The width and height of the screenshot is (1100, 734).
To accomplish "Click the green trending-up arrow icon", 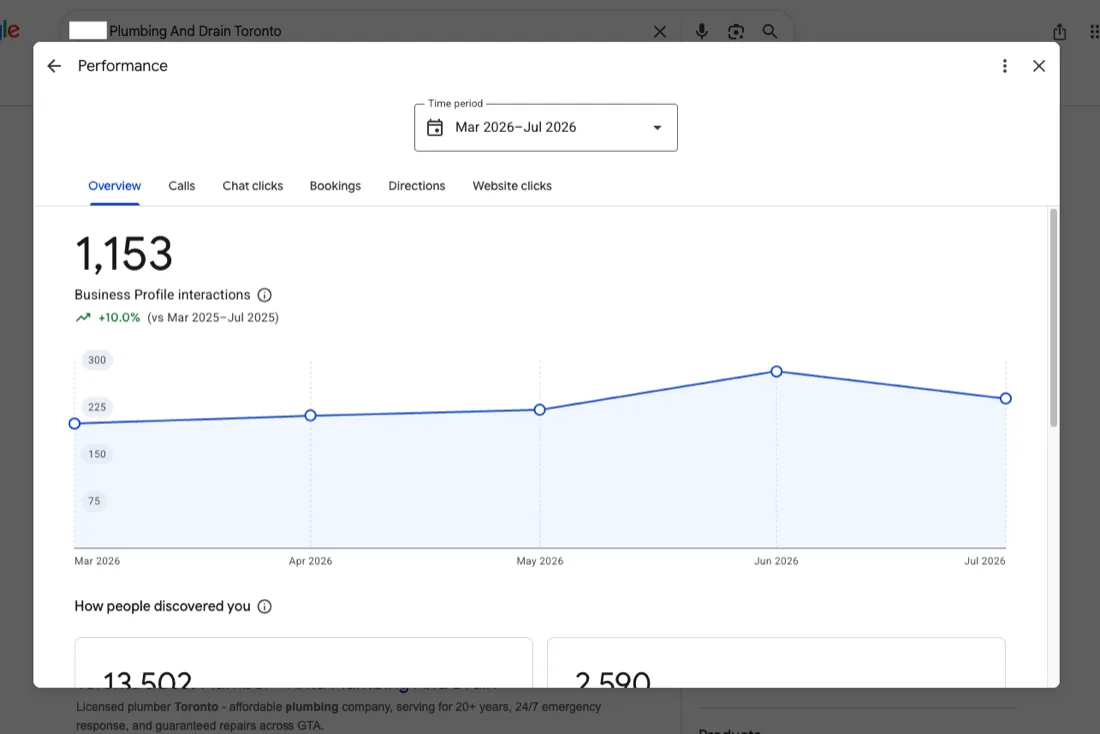I will tap(83, 317).
